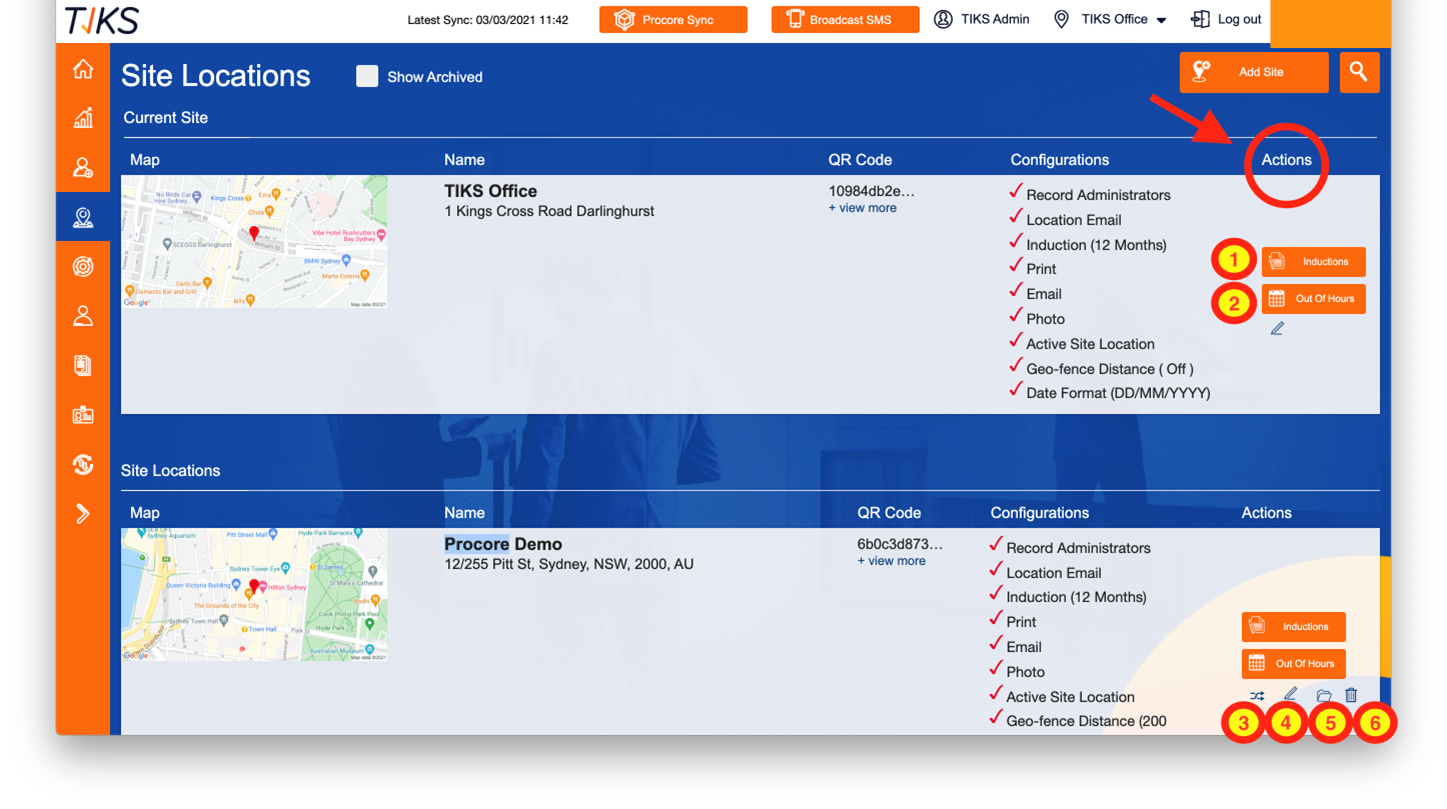Viewport: 1447px width, 809px height.
Task: Click the trash delete icon for Procore Demo
Action: [1351, 695]
